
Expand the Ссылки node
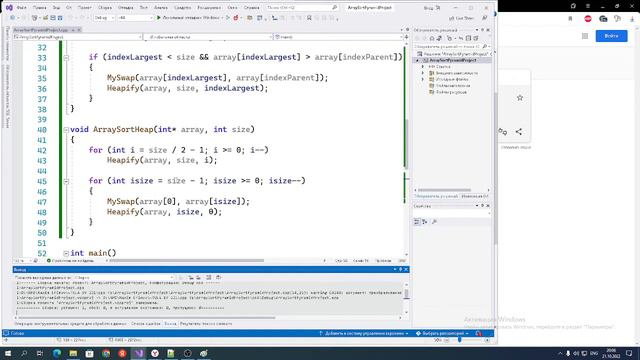click(x=423, y=67)
